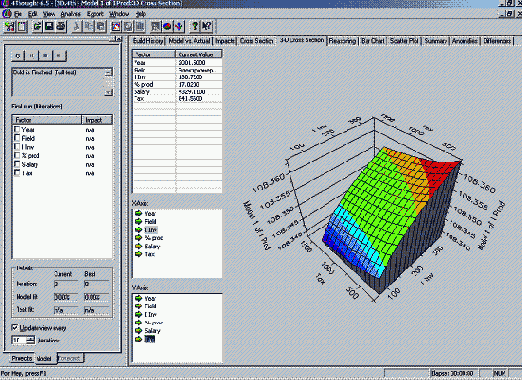Click the stop build control button
Image resolution: width=522 pixels, height=380 pixels.
pos(45,56)
